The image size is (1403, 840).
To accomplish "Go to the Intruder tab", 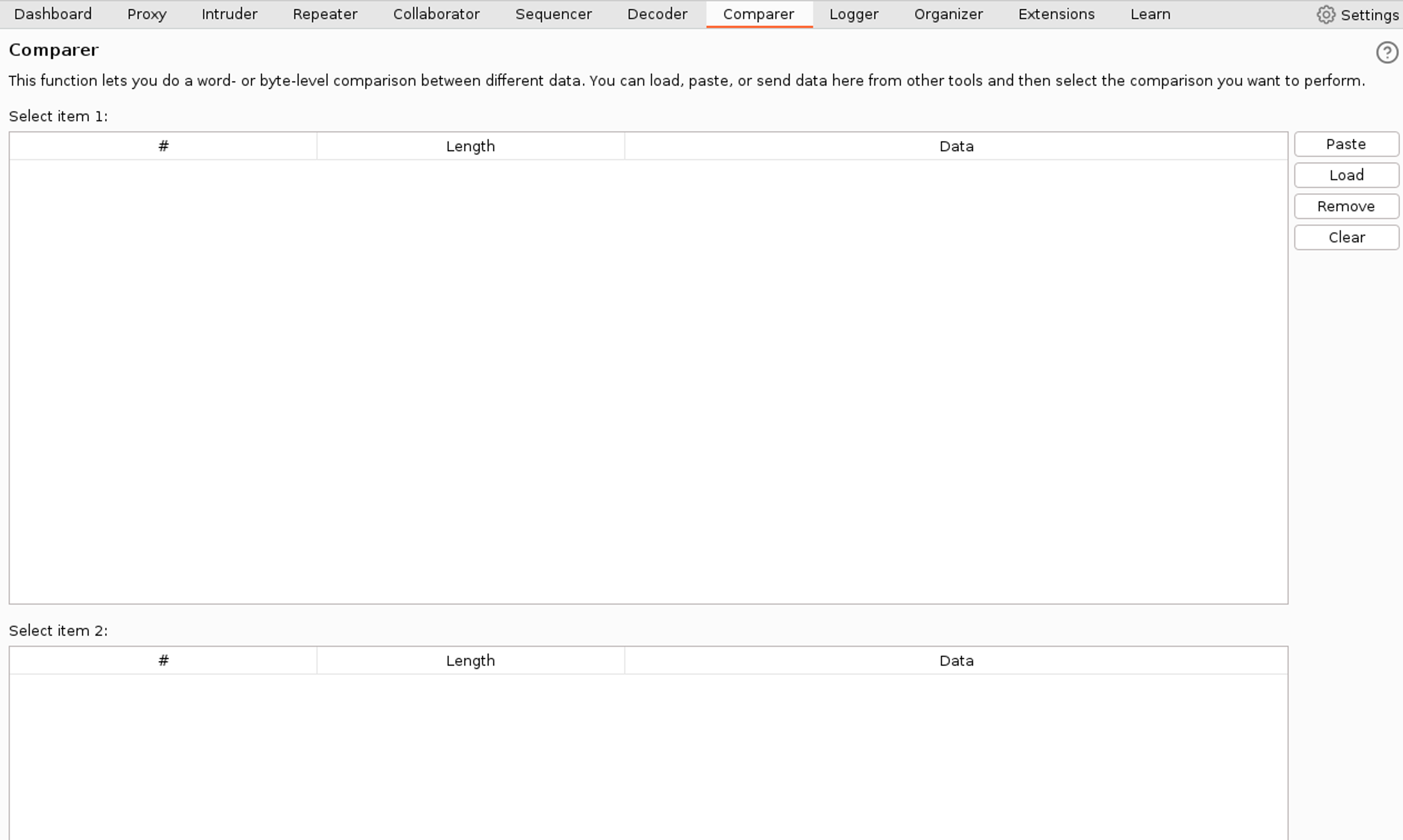I will pos(229,14).
